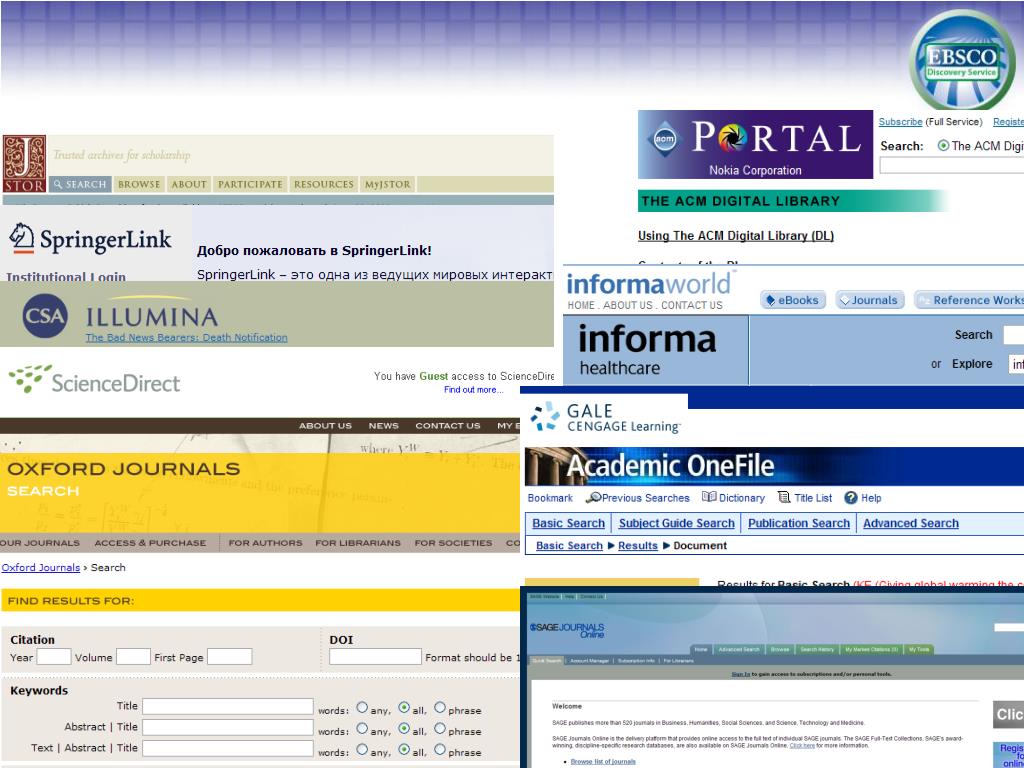Select 'phrase' for Abstract | Title row
Image resolution: width=1024 pixels, height=768 pixels.
[440, 729]
